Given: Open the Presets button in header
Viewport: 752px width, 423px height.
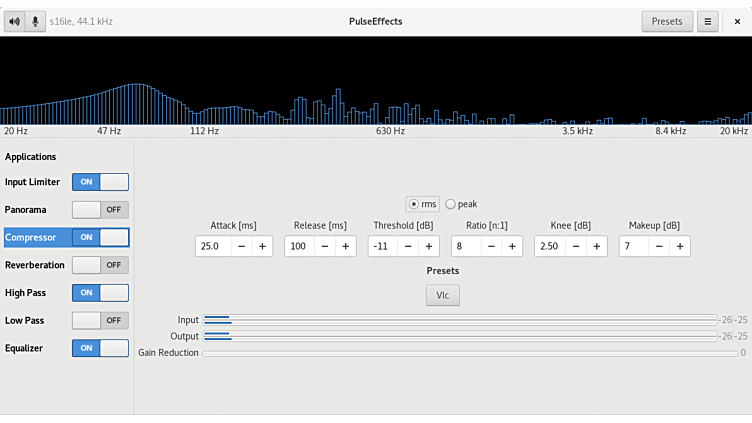Looking at the screenshot, I should (x=666, y=21).
